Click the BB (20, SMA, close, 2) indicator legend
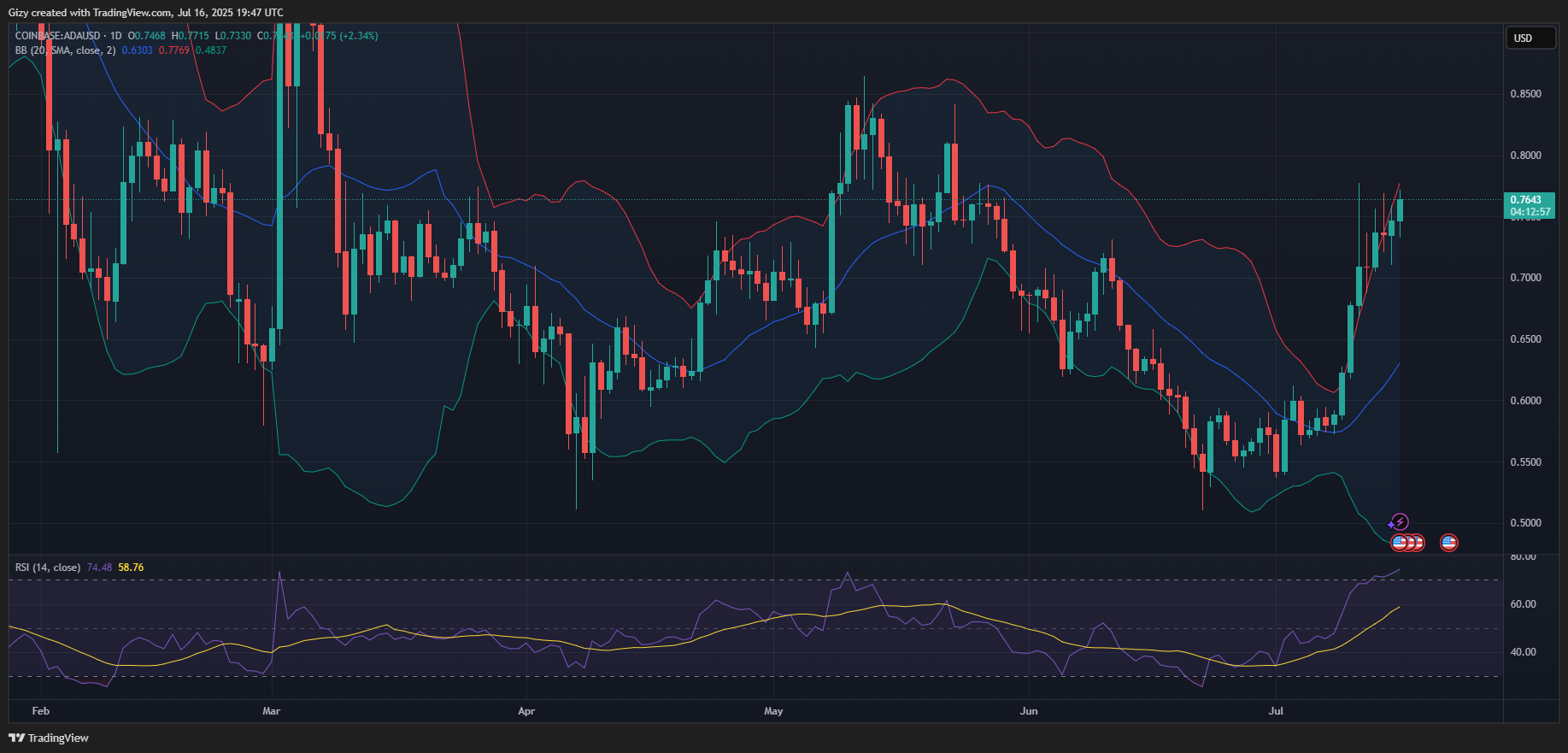This screenshot has height=753, width=1568. pos(65,50)
